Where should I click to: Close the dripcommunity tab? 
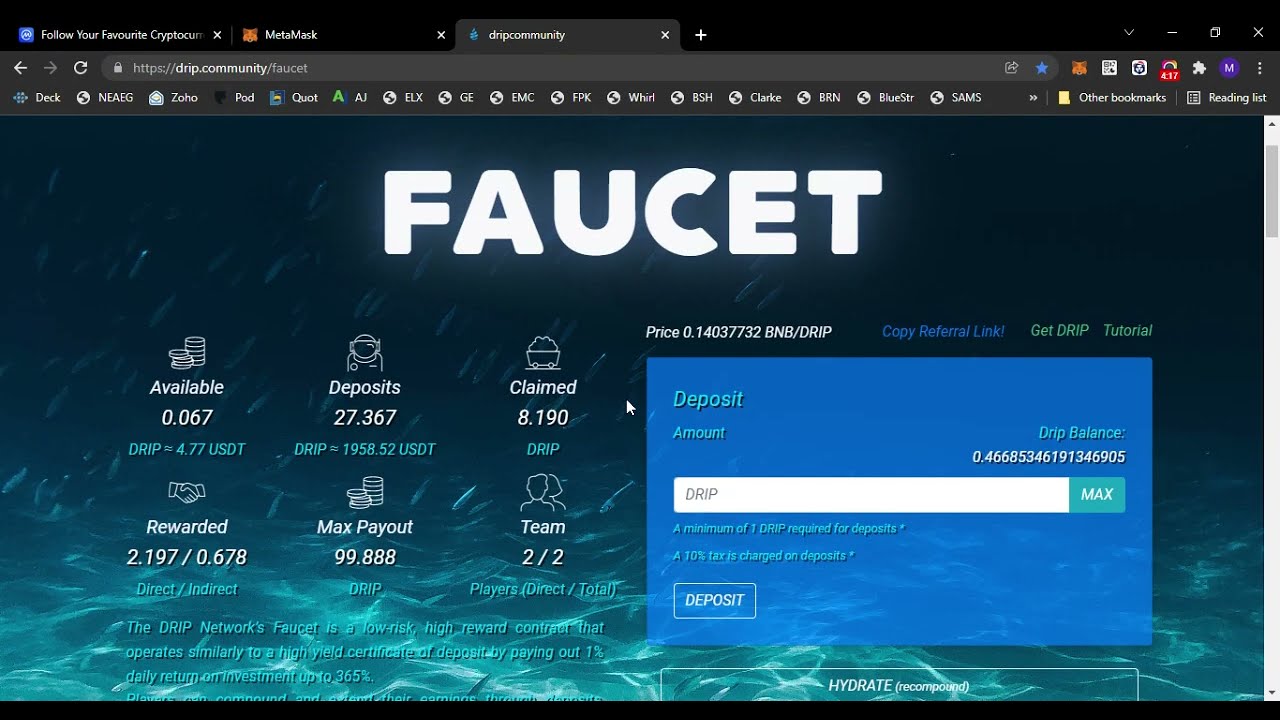665,35
